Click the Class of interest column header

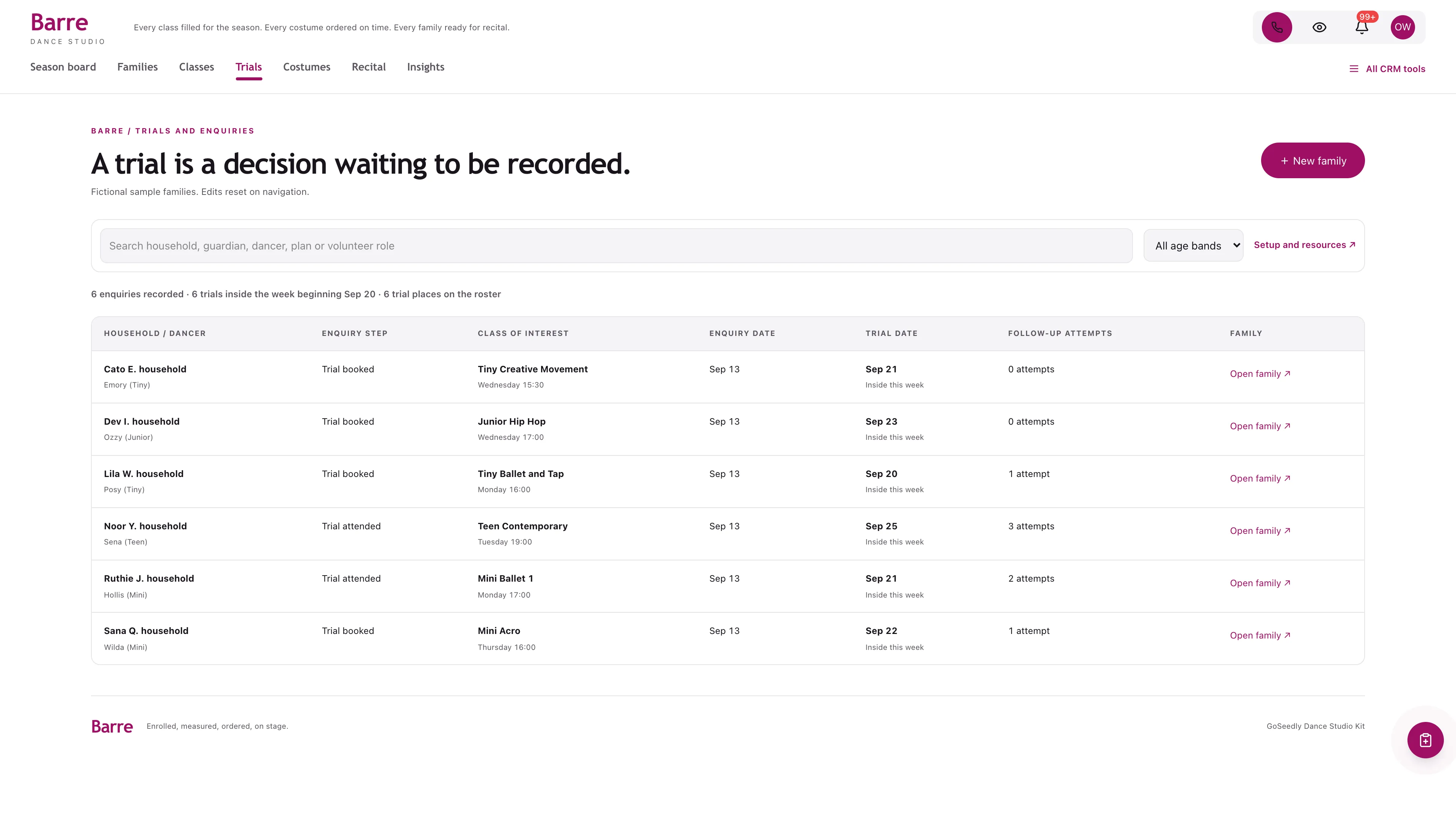523,334
